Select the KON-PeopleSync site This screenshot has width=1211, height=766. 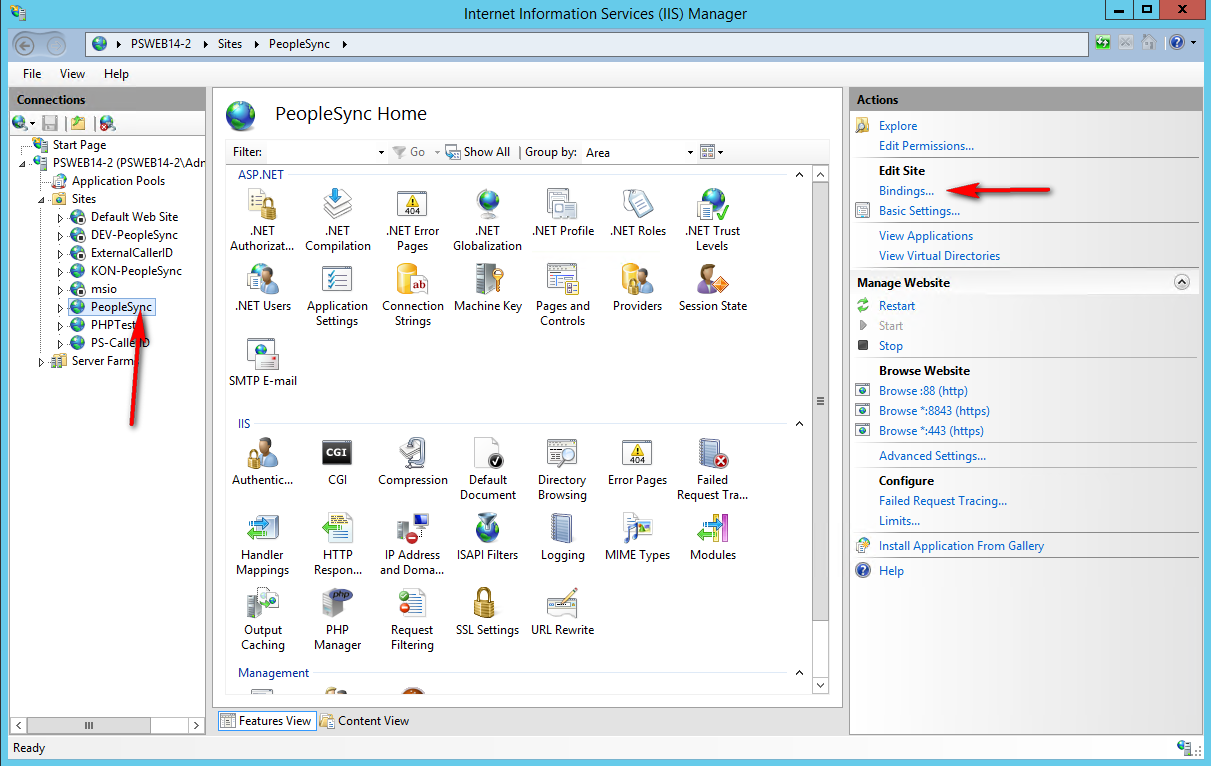(136, 271)
